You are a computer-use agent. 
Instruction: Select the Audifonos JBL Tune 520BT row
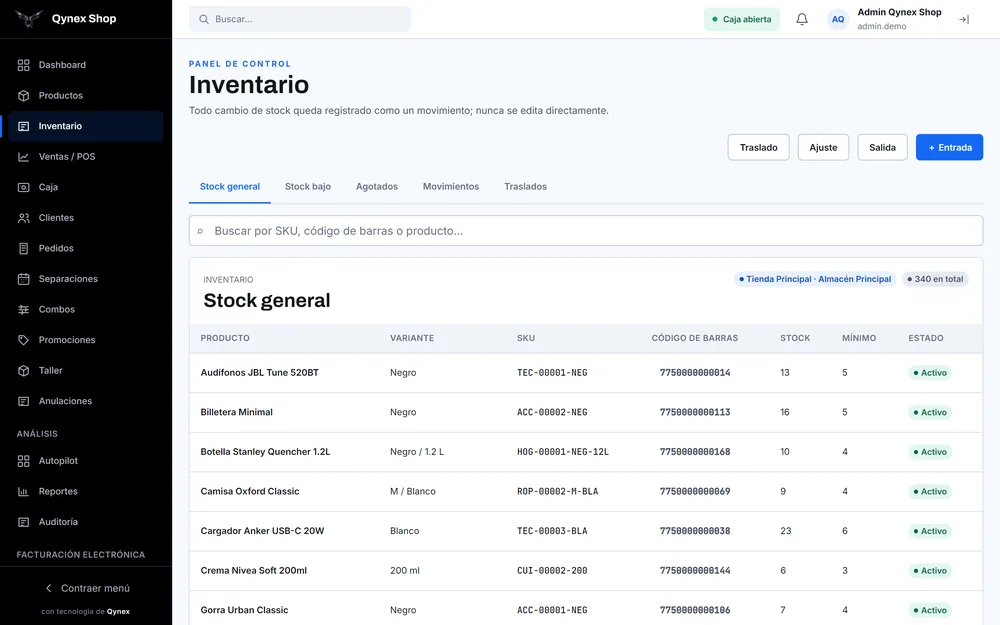click(x=585, y=373)
